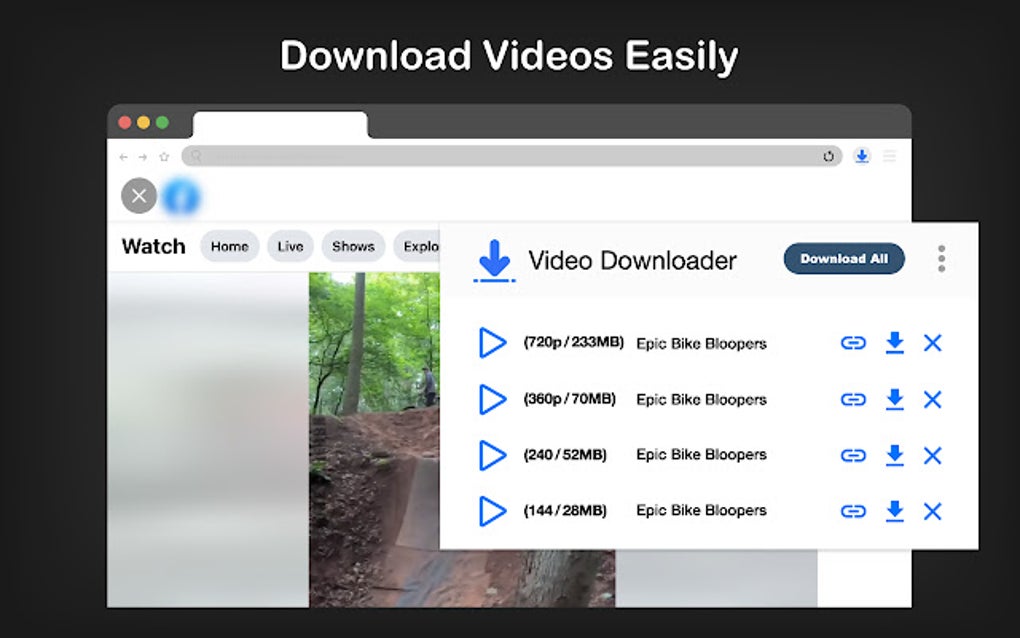This screenshot has height=638, width=1020.
Task: Reload the page with refresh icon
Action: [828, 156]
